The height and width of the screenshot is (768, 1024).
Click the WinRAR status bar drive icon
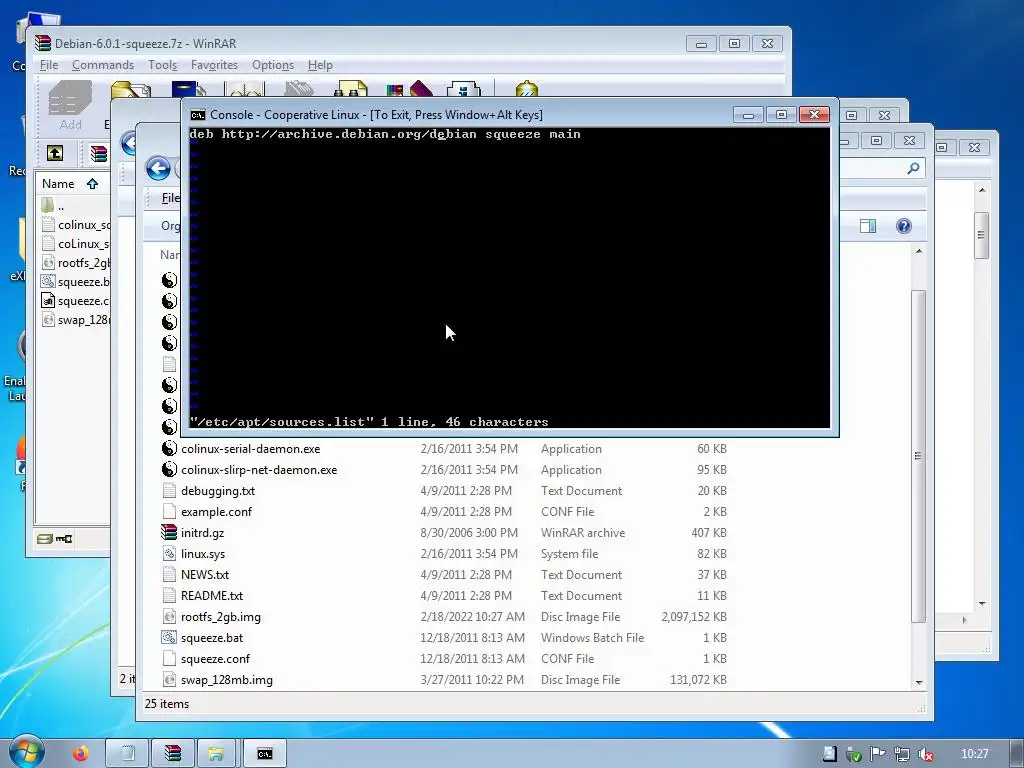(x=44, y=539)
